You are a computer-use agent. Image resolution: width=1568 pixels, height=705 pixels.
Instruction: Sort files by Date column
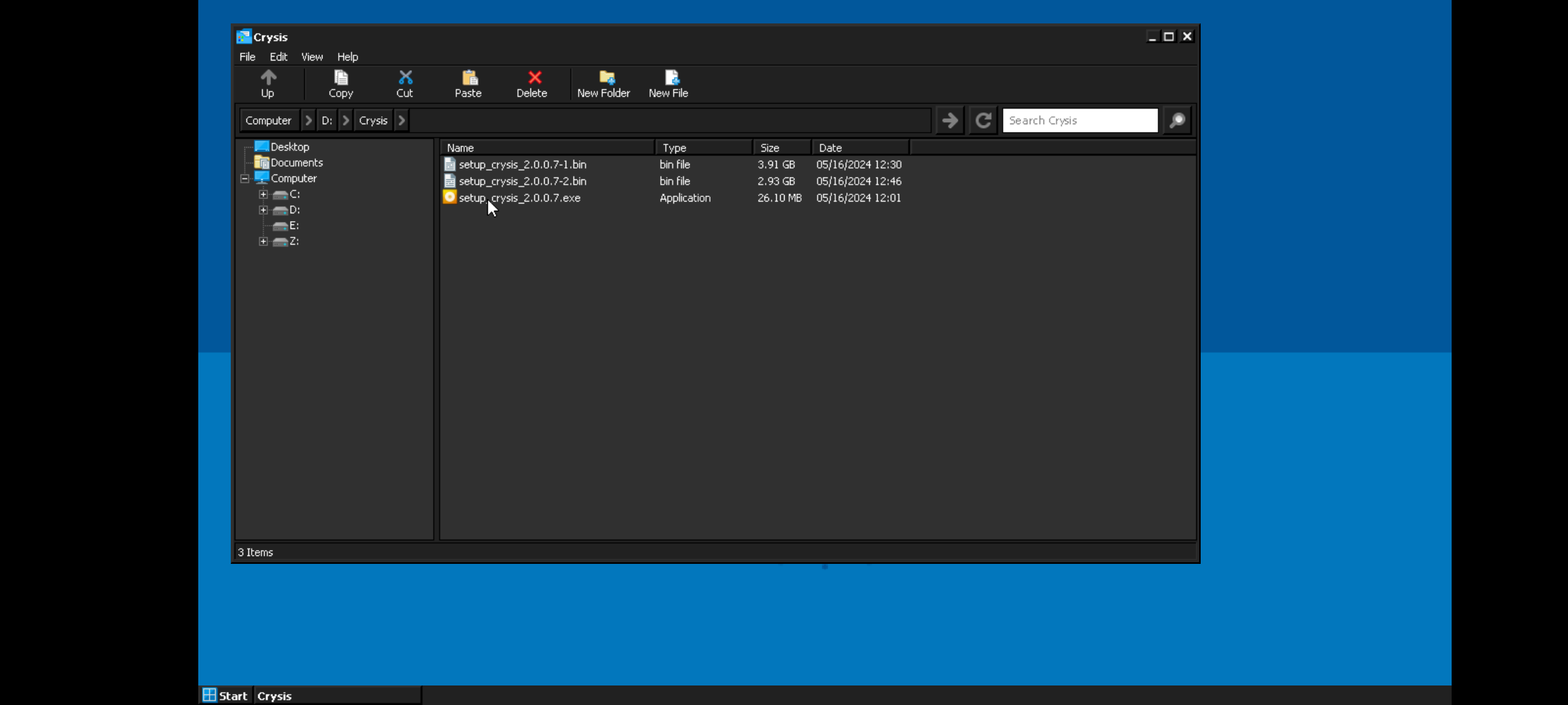pos(861,148)
